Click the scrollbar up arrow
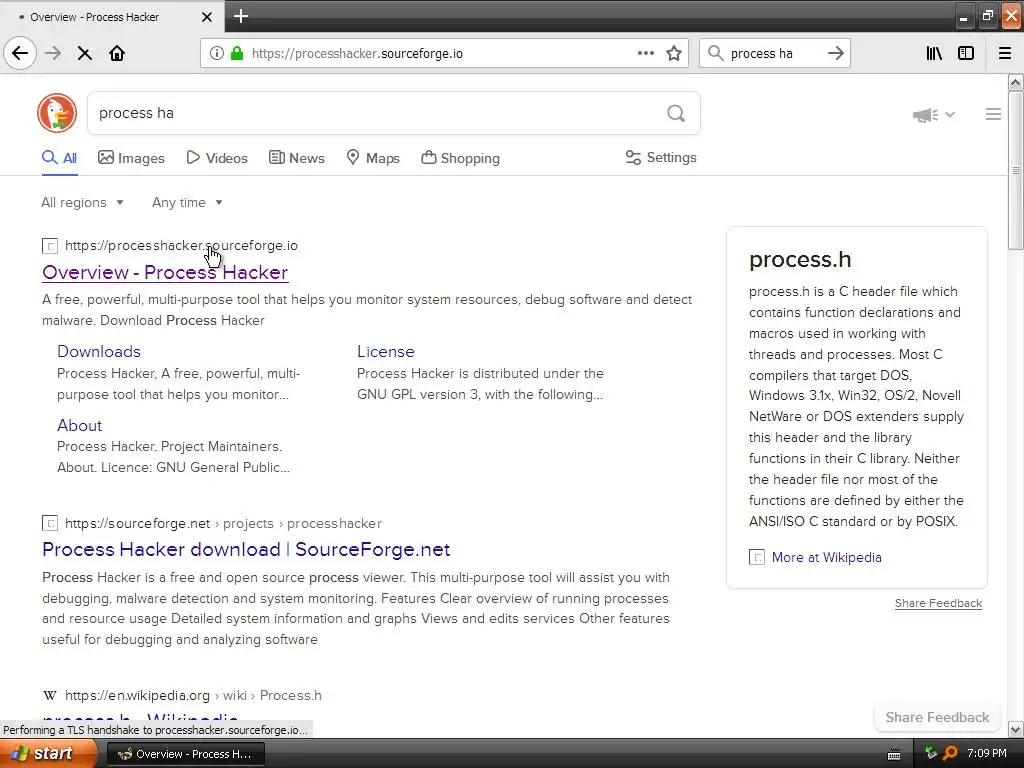This screenshot has width=1024, height=768. [1015, 82]
